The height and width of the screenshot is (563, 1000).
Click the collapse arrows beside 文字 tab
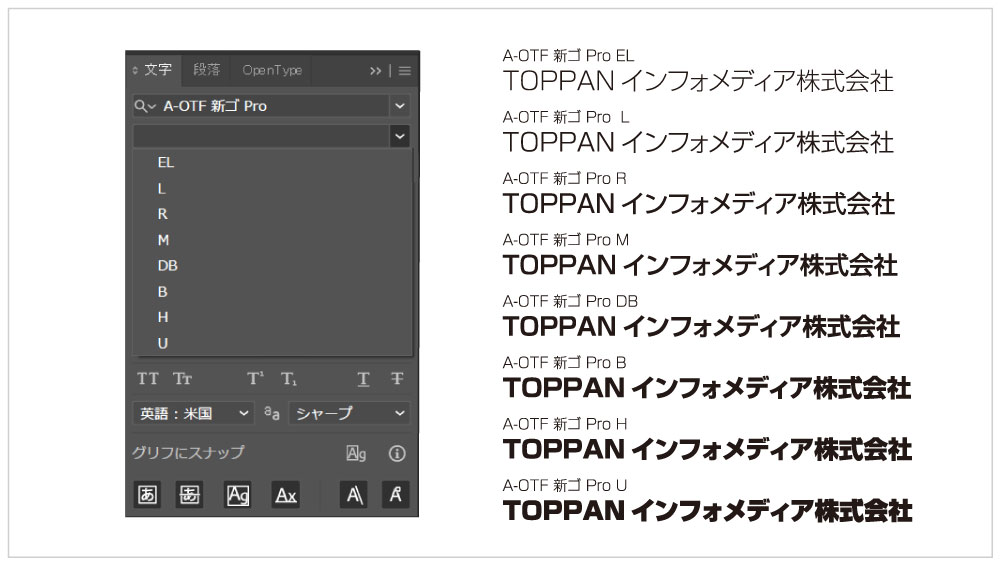click(135, 70)
